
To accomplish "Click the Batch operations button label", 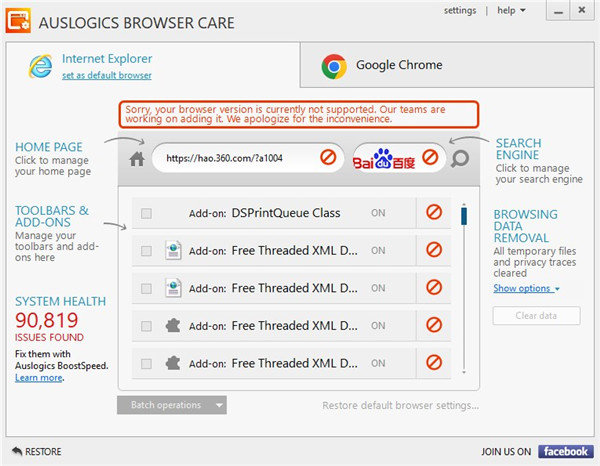I will pyautogui.click(x=166, y=405).
